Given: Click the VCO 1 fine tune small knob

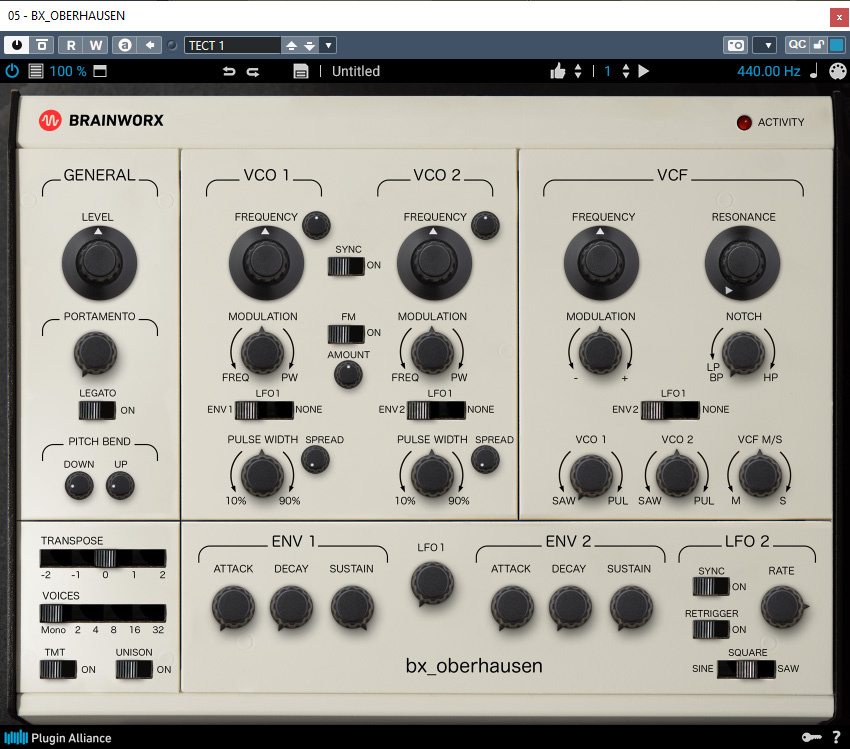Looking at the screenshot, I should click(316, 224).
